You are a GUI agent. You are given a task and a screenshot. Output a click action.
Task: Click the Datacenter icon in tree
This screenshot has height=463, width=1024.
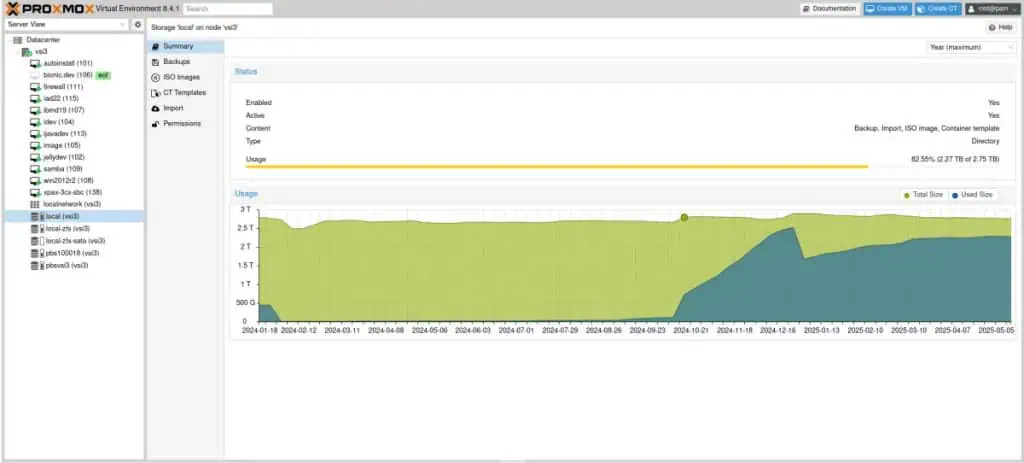pyautogui.click(x=17, y=39)
